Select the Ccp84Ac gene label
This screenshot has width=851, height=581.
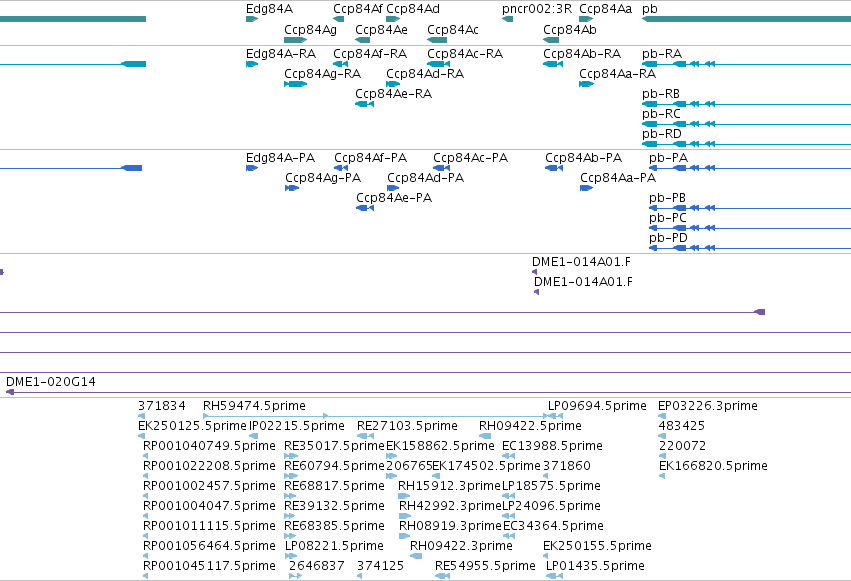[453, 29]
